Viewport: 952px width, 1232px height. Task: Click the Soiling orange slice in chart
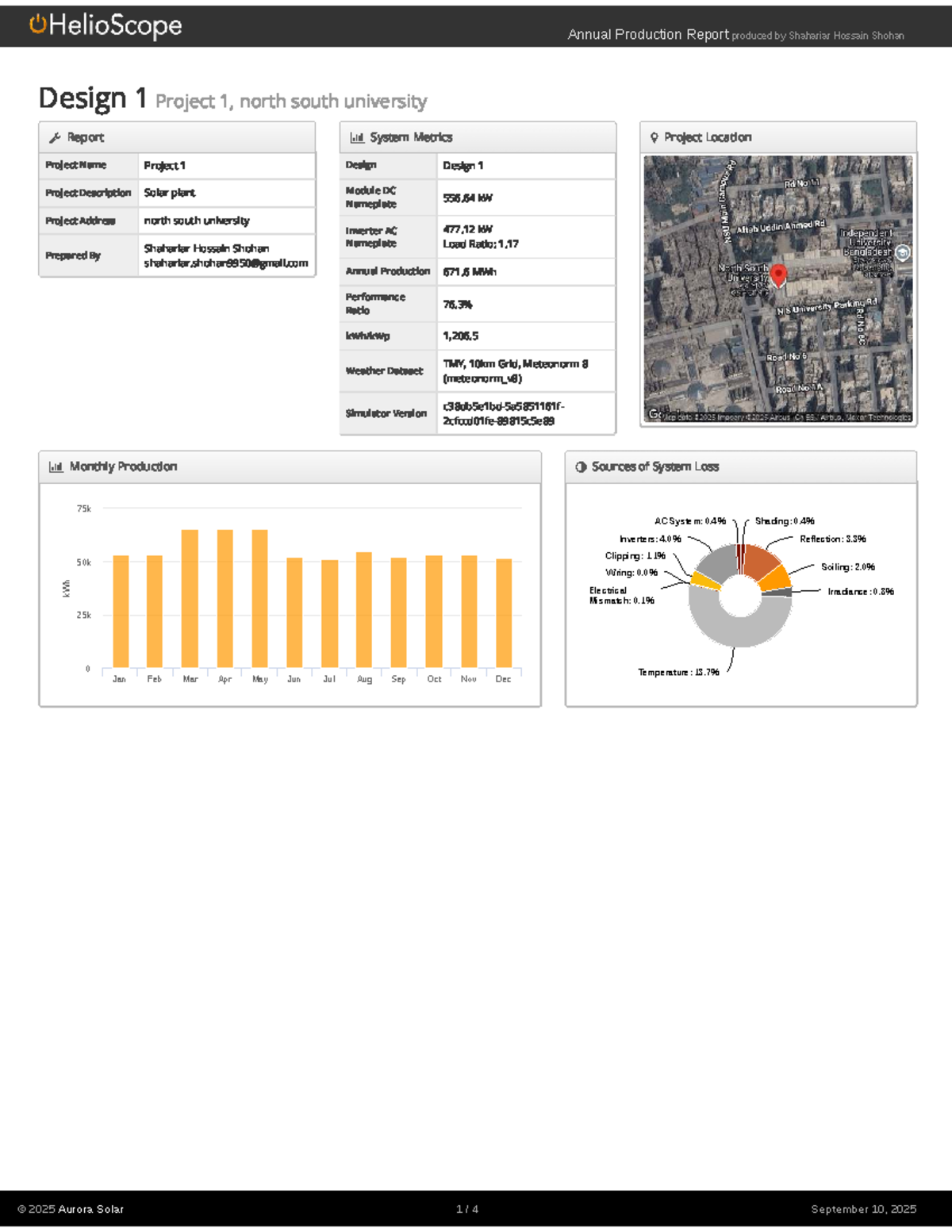[x=775, y=578]
